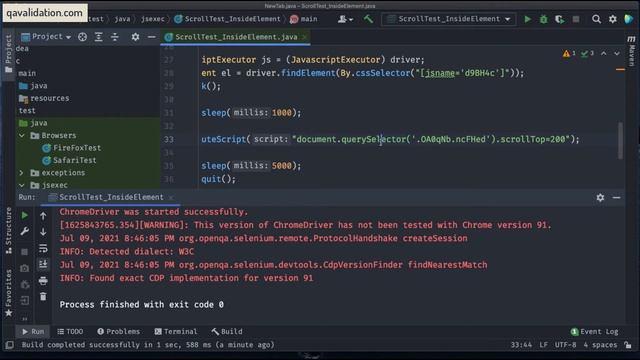The width and height of the screenshot is (640, 360).
Task: Toggle scroll to end in Run console
Action: 43,264
